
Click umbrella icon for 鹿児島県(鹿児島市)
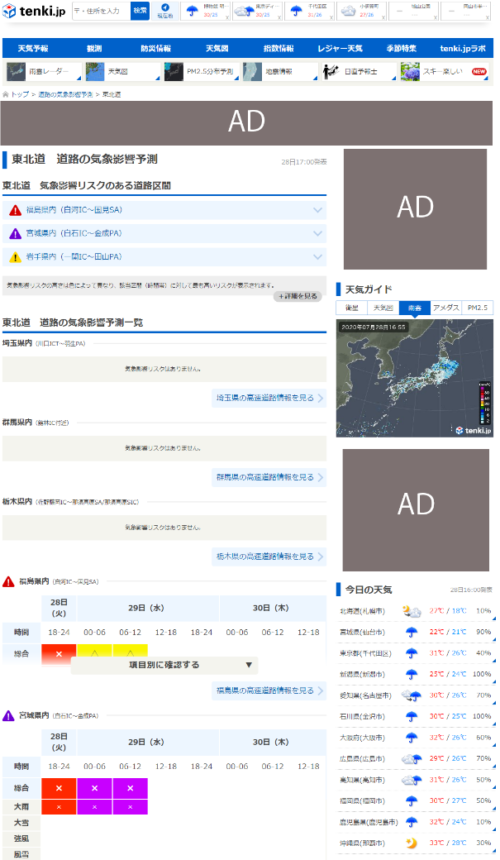pos(411,822)
